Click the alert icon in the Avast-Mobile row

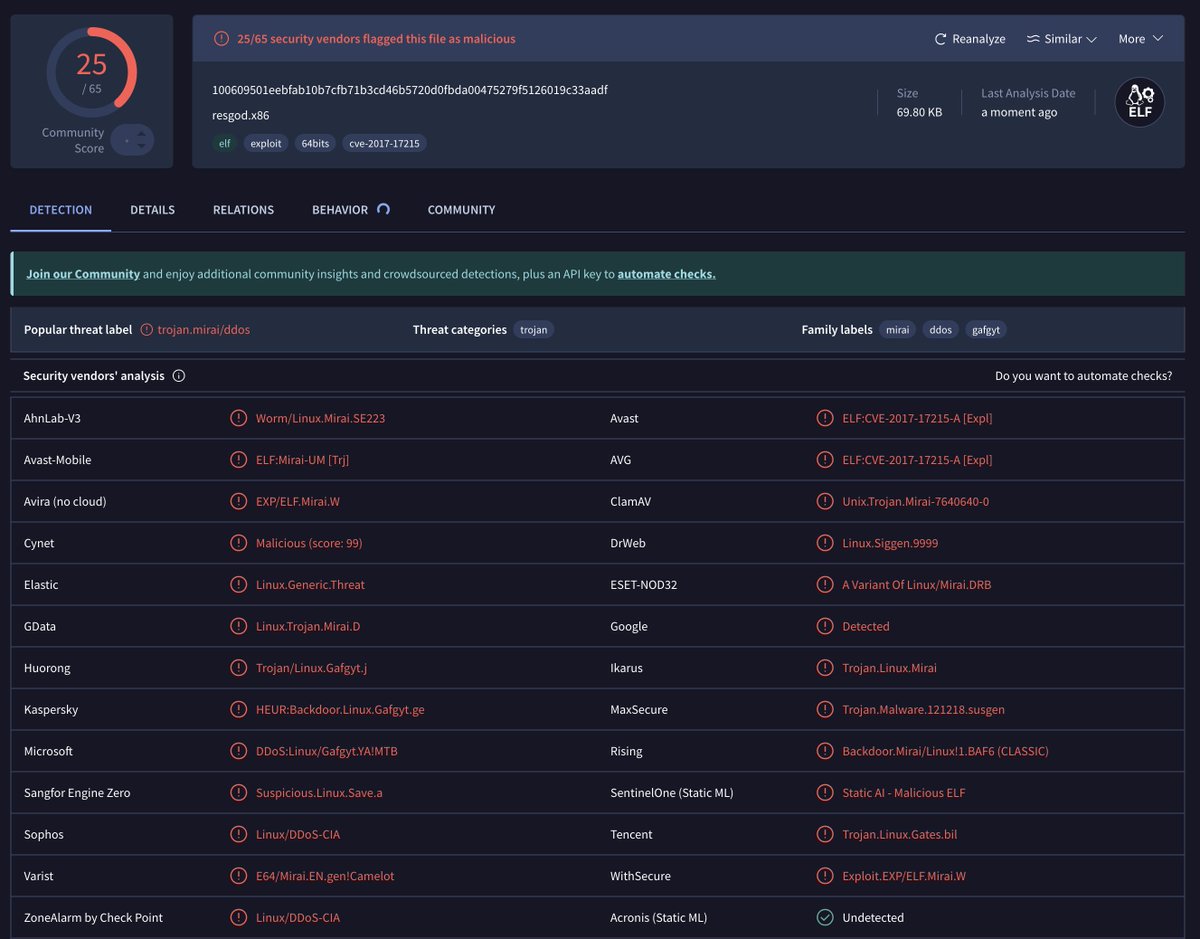click(238, 460)
